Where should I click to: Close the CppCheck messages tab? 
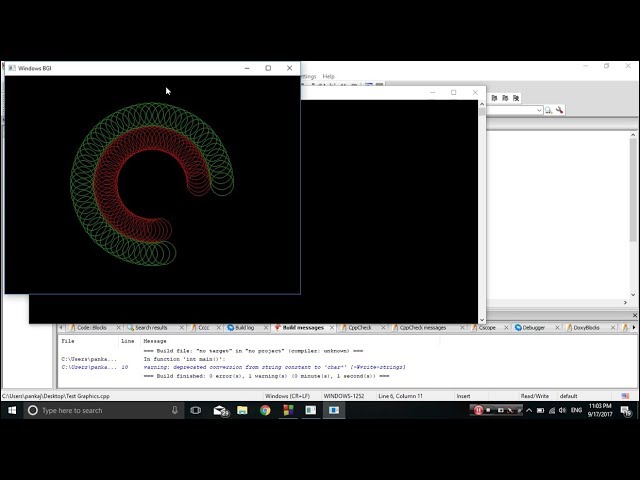(462, 327)
